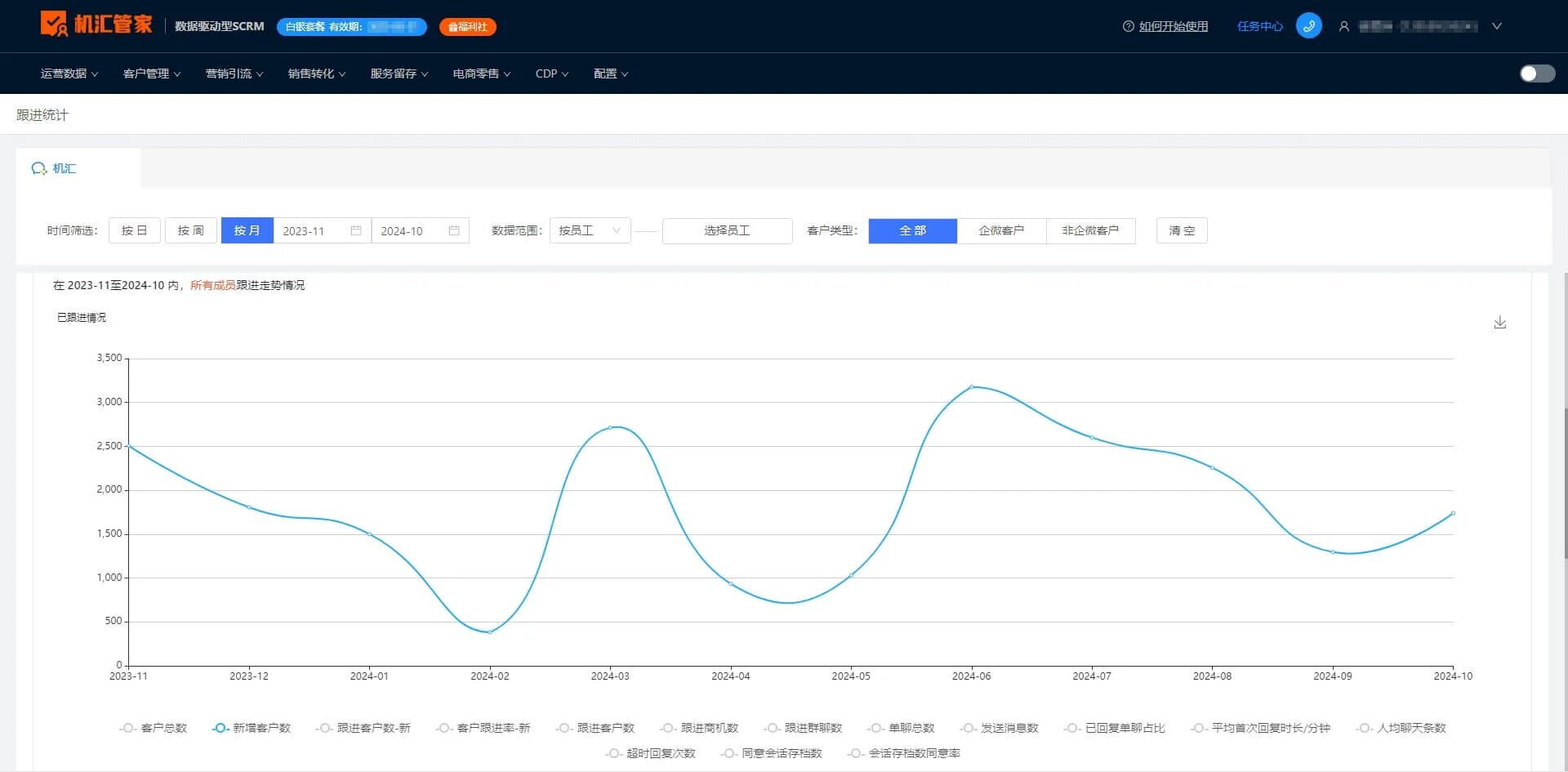The image size is (1568, 772).
Task: Open end date calendar icon 2024-10
Action: pos(454,230)
